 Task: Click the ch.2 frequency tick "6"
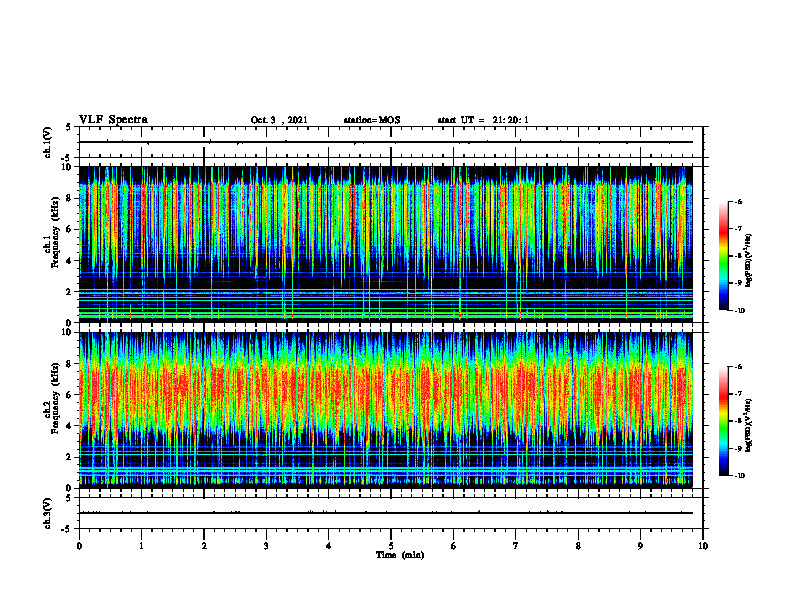[x=69, y=394]
